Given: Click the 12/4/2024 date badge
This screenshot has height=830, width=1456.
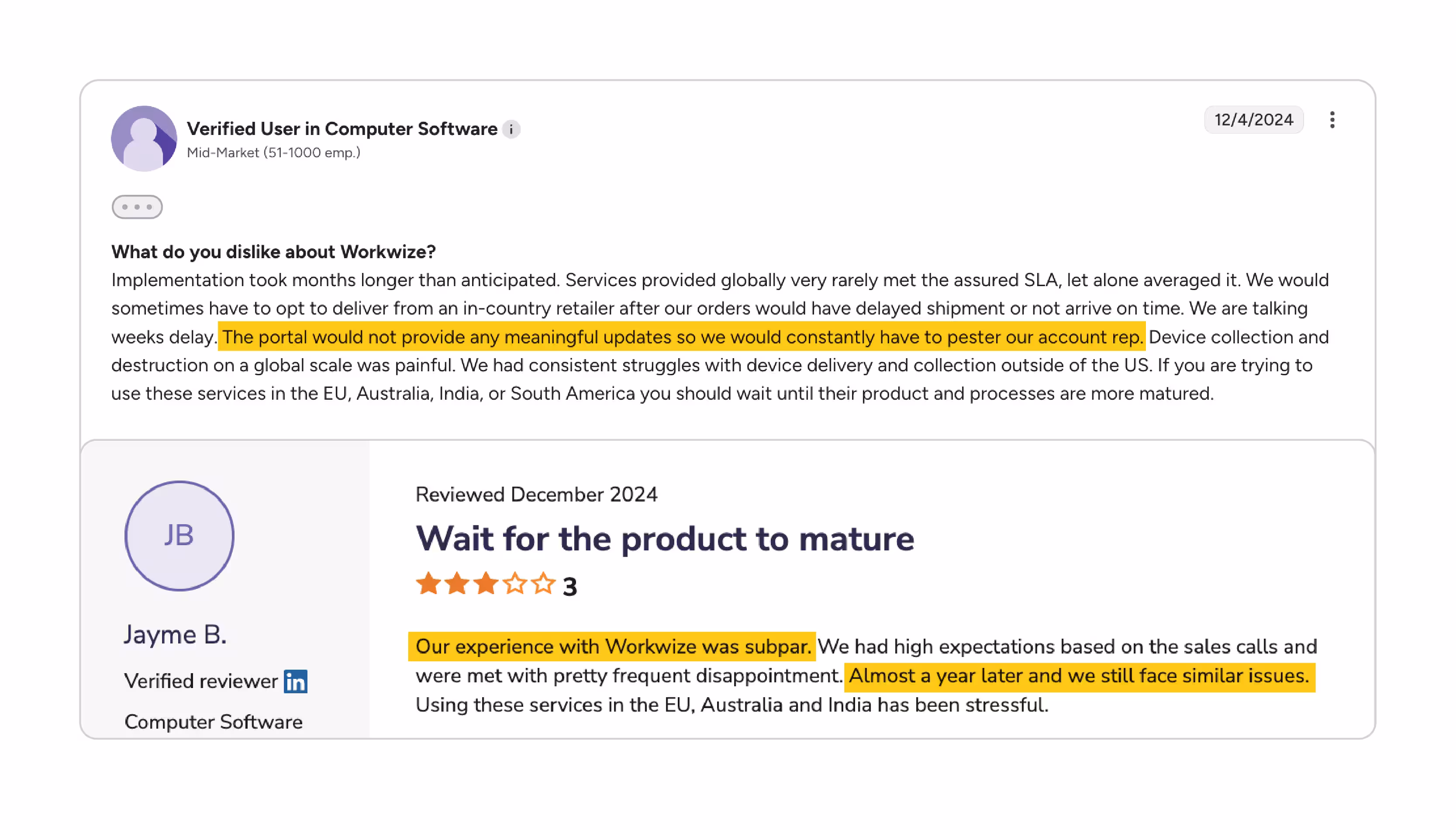Looking at the screenshot, I should [1253, 120].
